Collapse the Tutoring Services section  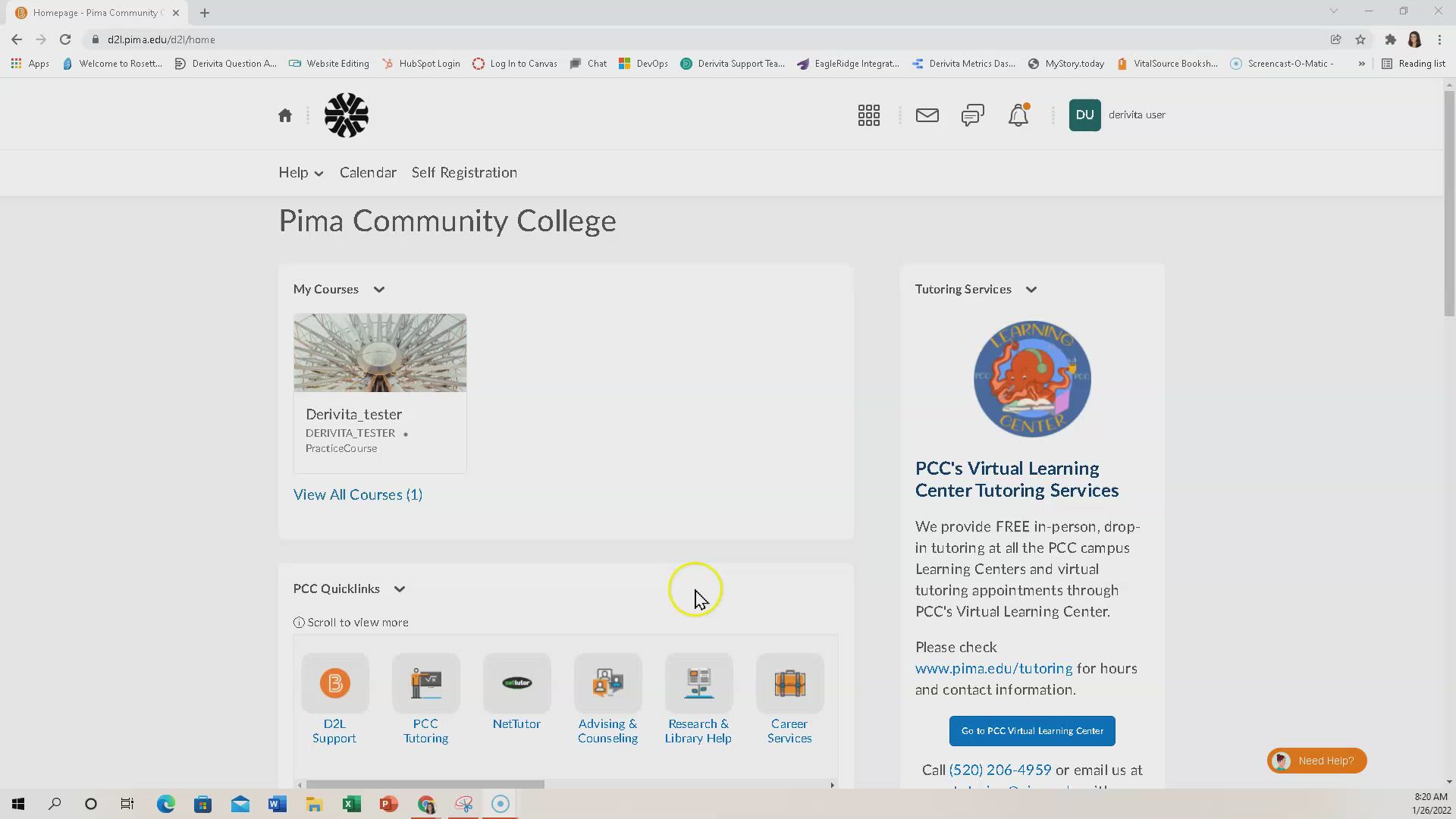(x=1031, y=289)
